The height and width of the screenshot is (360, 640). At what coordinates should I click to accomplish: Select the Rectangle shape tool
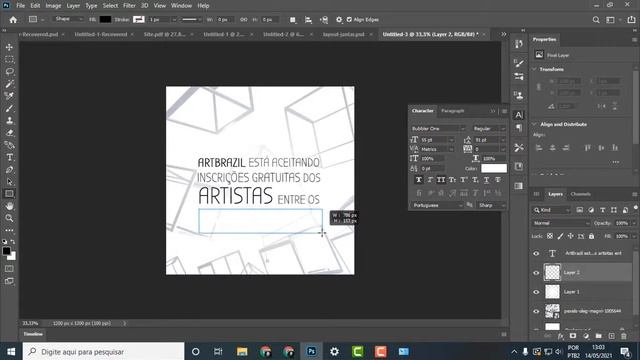9,194
